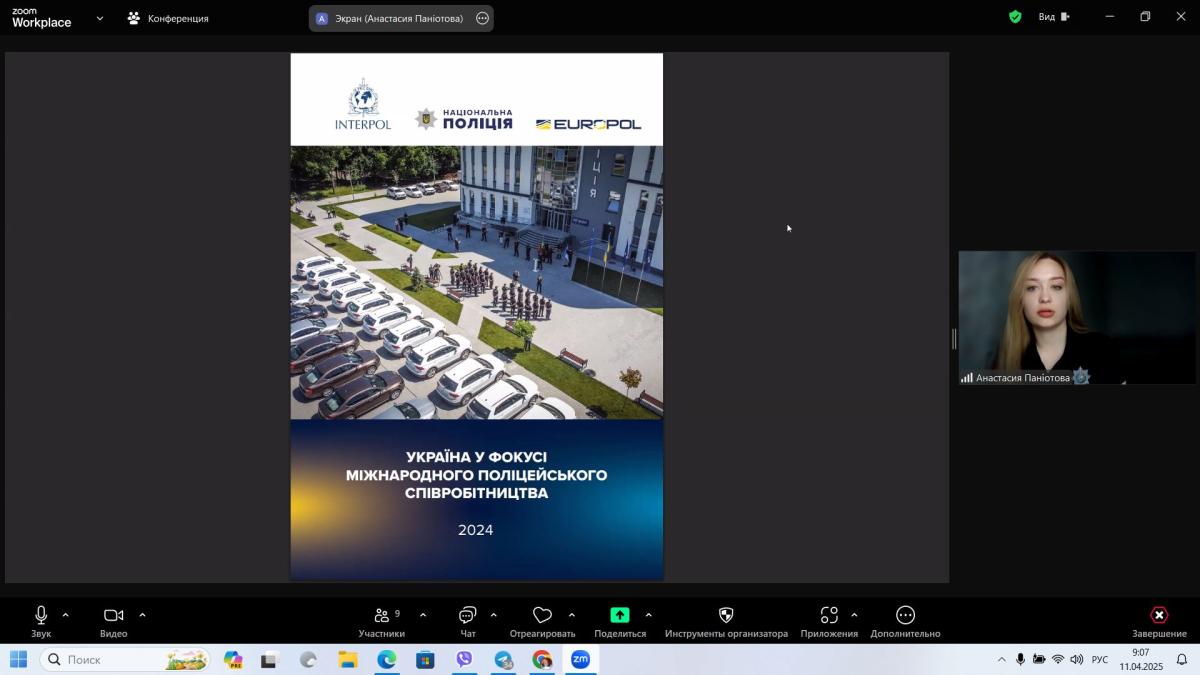
Task: Expand video options arrow next to camera
Action: 142,615
